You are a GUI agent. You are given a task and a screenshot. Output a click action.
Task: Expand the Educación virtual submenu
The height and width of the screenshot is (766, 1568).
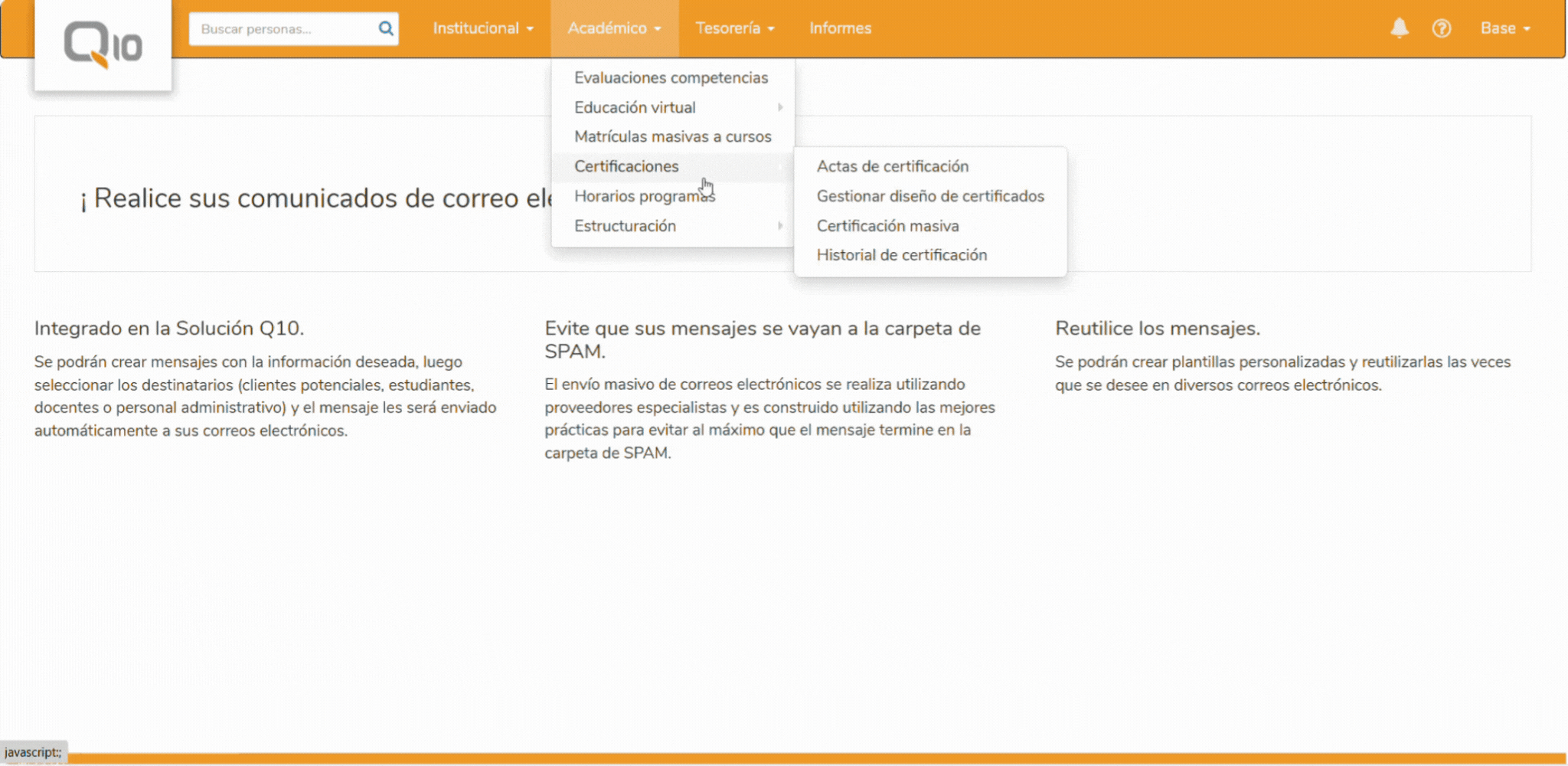pyautogui.click(x=635, y=108)
